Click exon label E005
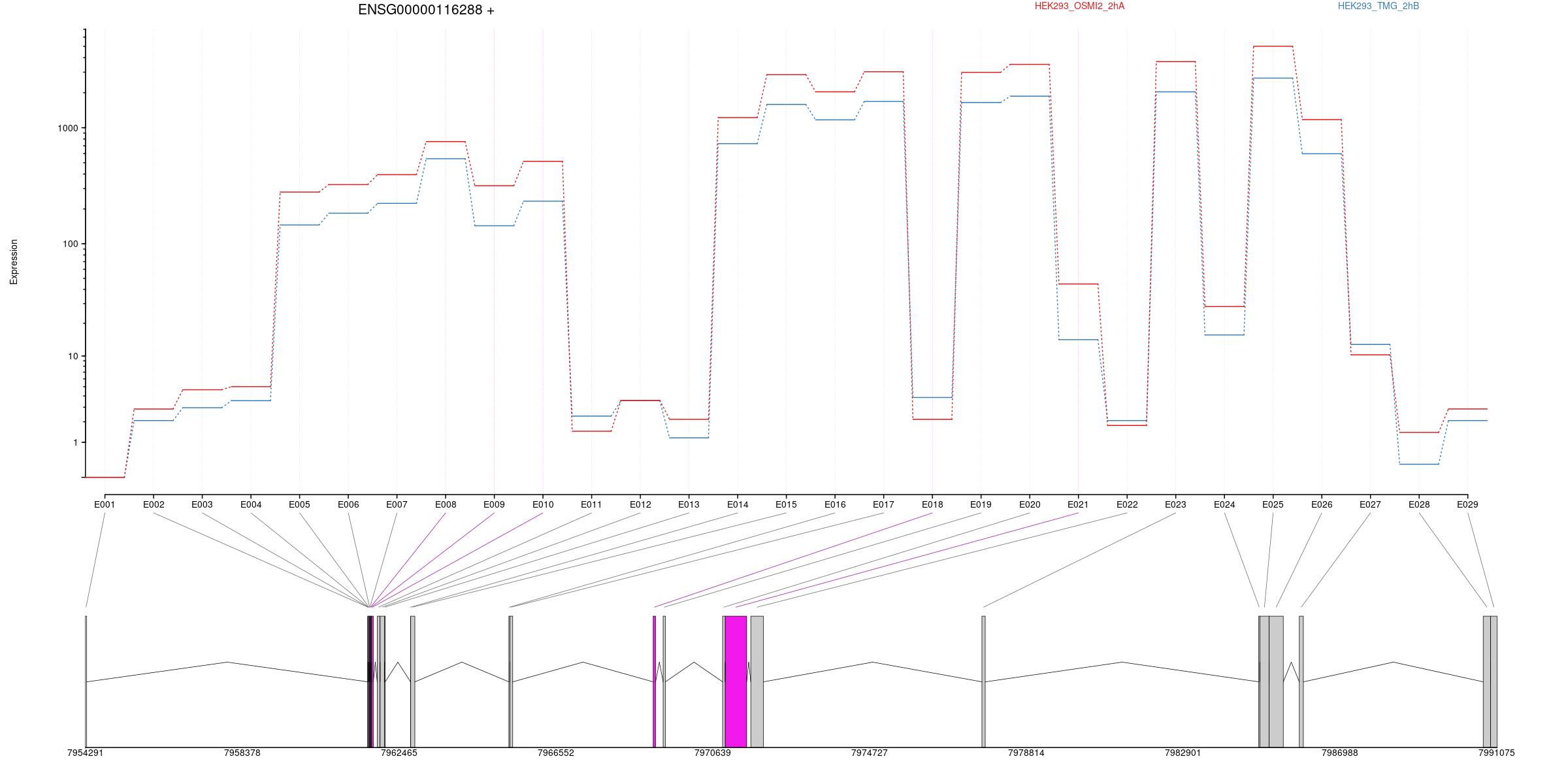This screenshot has width=1568, height=784. (299, 504)
